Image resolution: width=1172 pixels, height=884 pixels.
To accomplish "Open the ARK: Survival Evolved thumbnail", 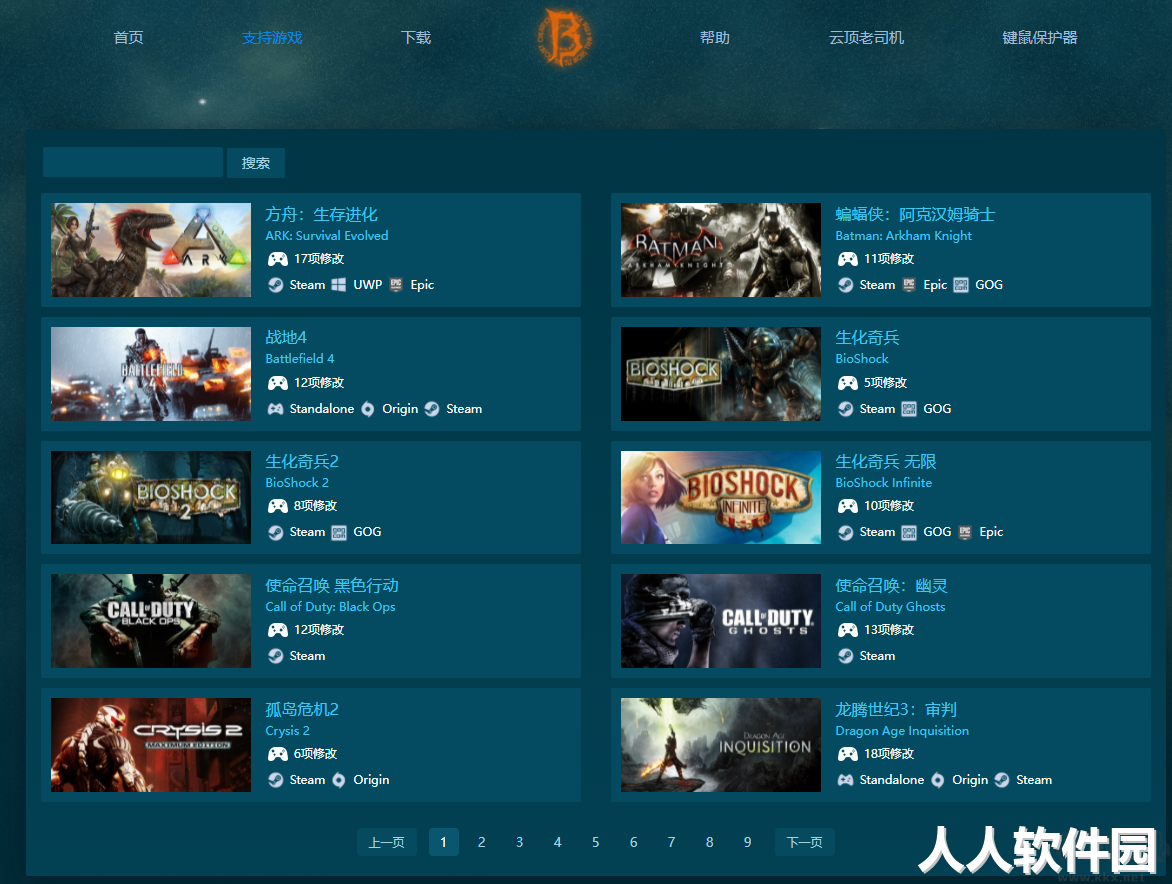I will (x=151, y=250).
